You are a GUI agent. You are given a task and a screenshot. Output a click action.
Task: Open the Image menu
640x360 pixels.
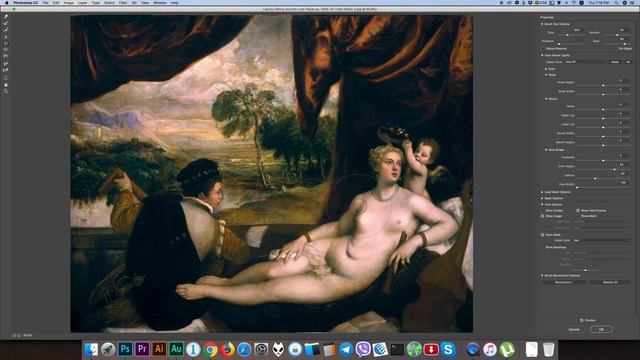tap(69, 2)
